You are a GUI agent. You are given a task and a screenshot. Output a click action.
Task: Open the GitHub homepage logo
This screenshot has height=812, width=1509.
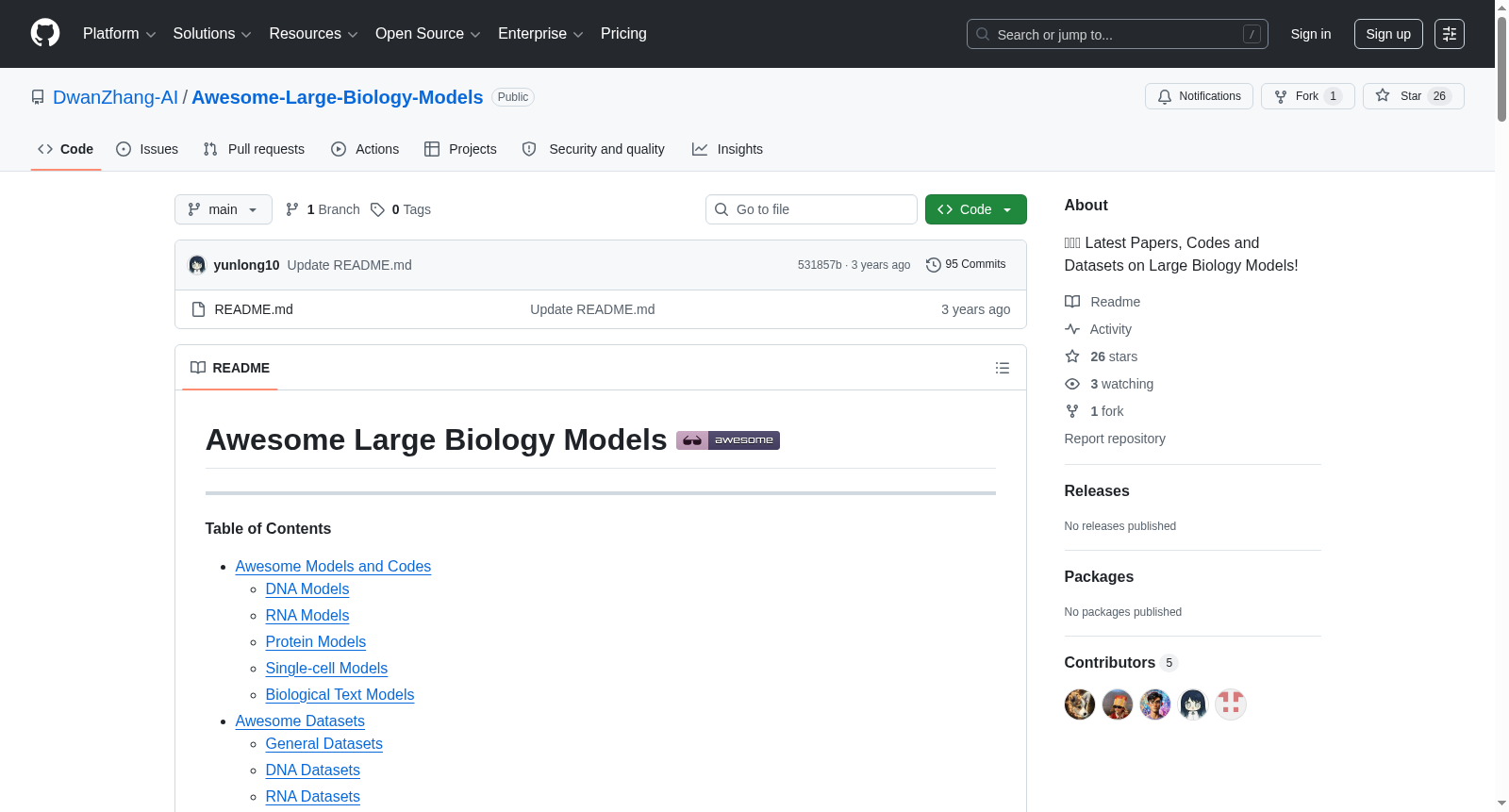click(x=45, y=33)
